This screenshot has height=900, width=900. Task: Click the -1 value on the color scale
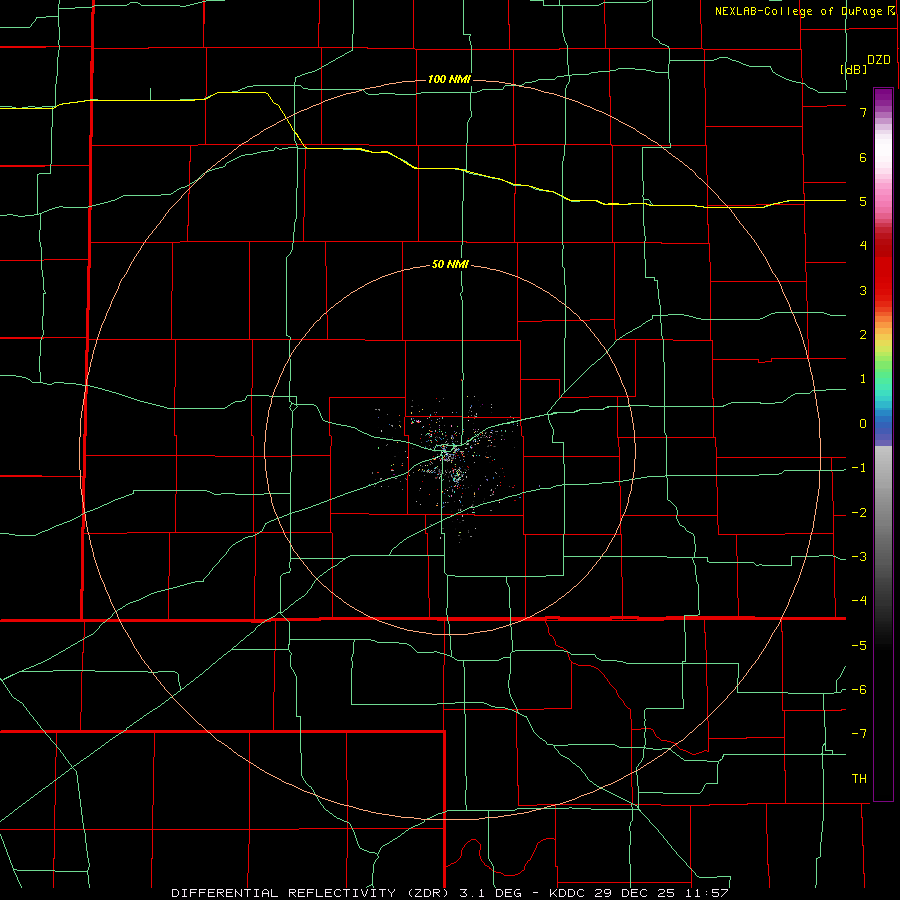coord(859,468)
